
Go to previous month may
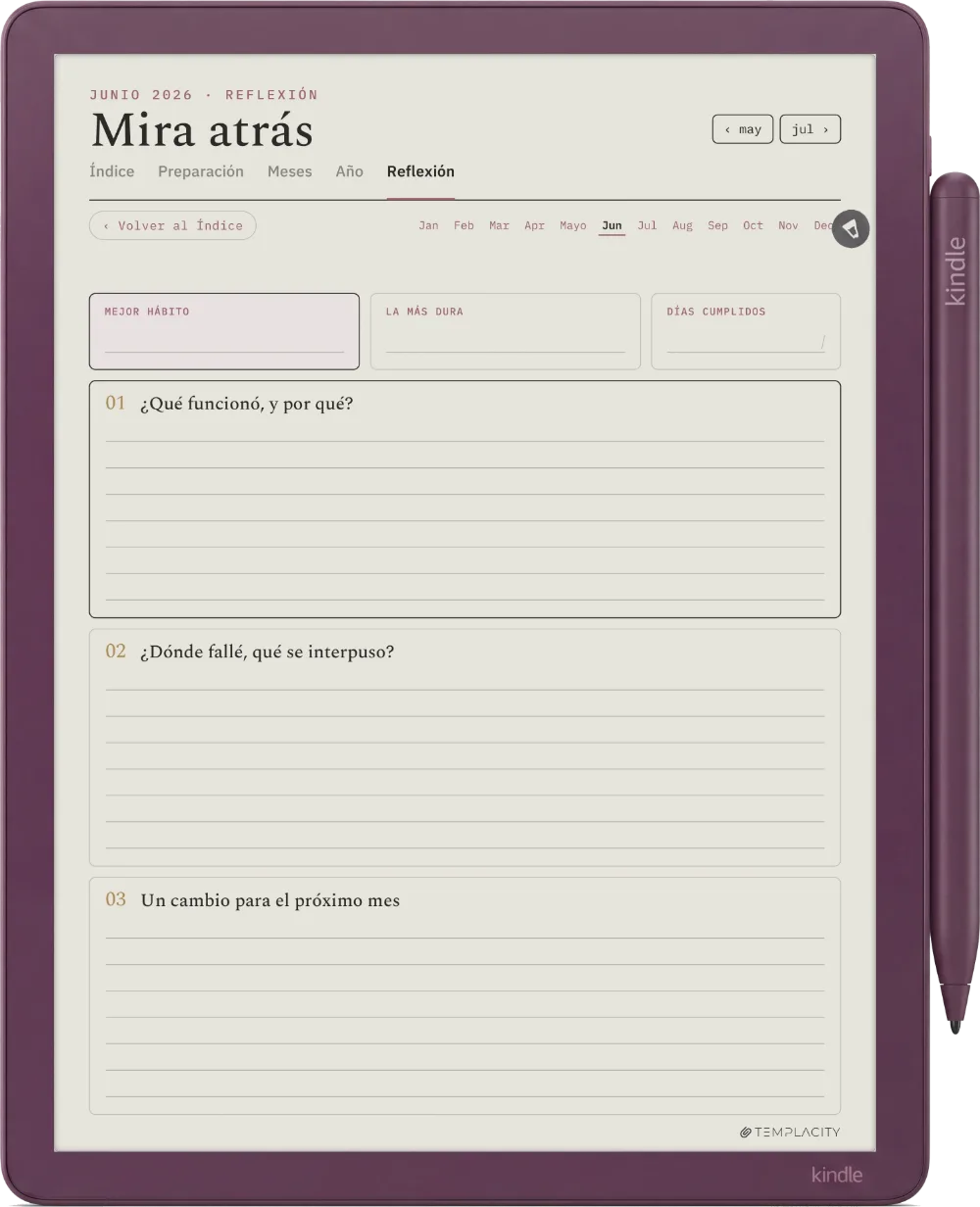(x=743, y=129)
